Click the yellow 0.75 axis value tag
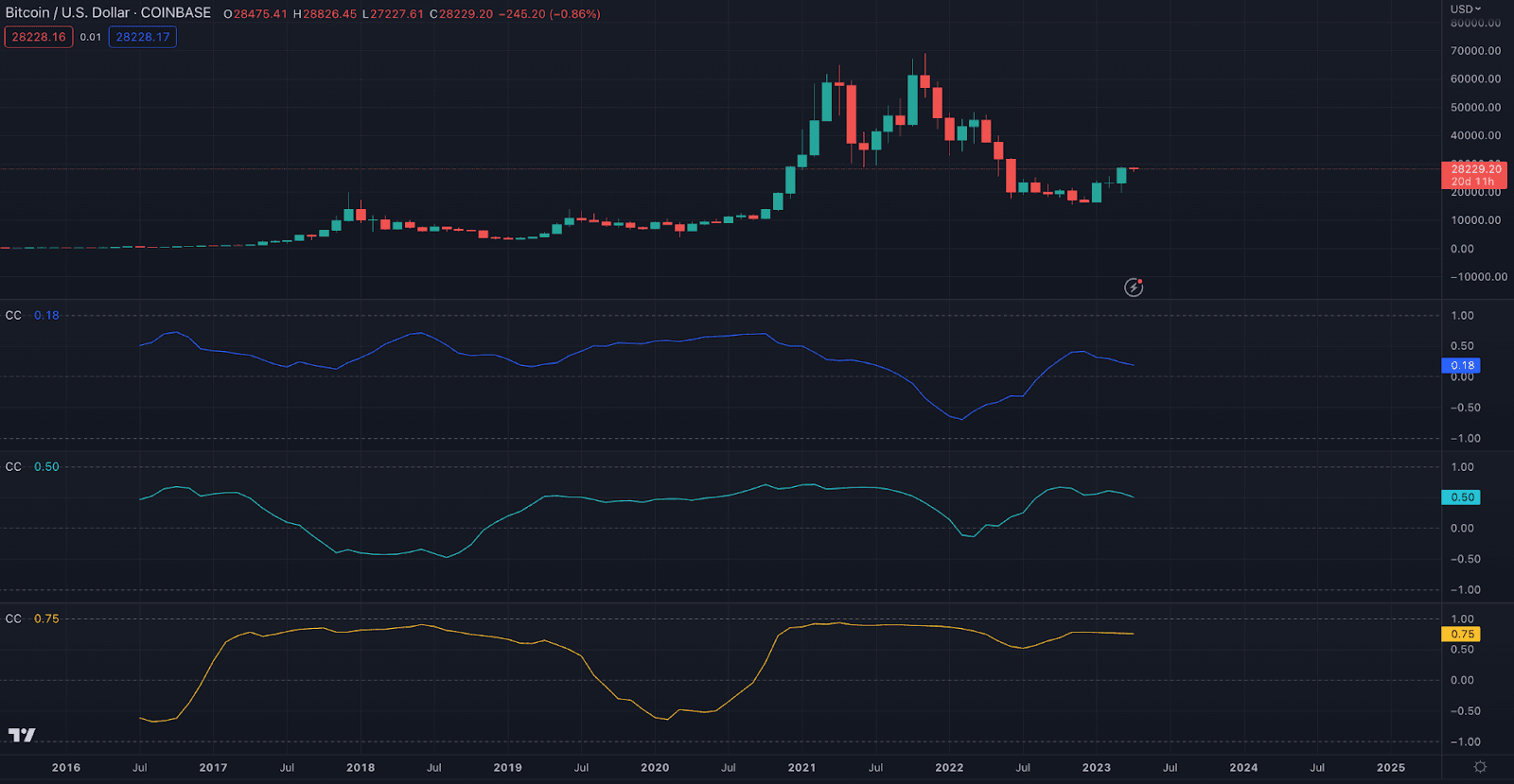Image resolution: width=1514 pixels, height=784 pixels. [1461, 634]
